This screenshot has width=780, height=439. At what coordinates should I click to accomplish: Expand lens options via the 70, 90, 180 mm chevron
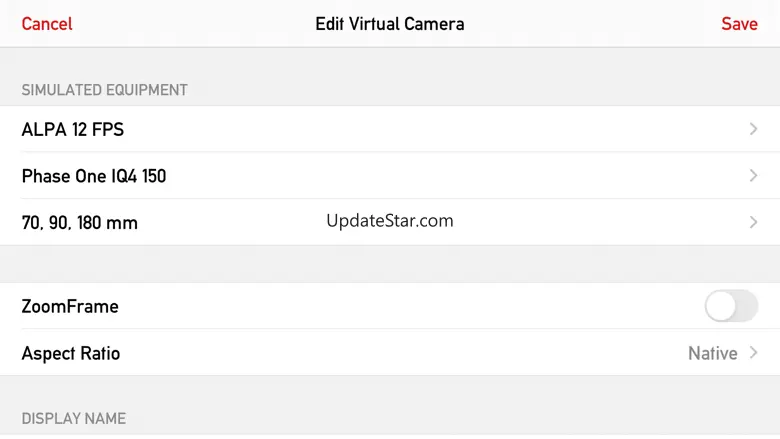tap(753, 223)
